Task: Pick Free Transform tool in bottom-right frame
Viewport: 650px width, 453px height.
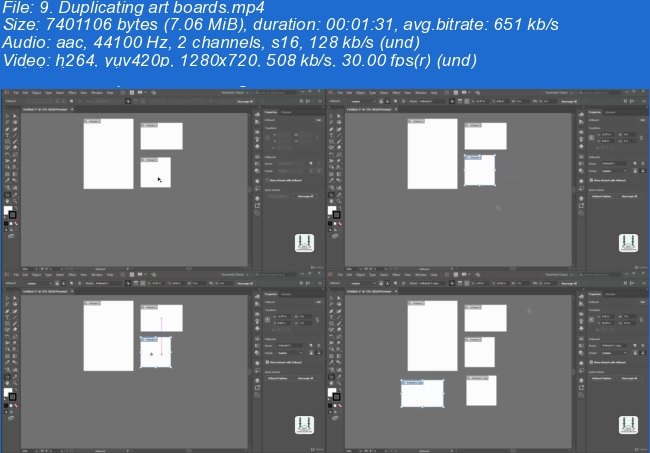Action: 339,343
